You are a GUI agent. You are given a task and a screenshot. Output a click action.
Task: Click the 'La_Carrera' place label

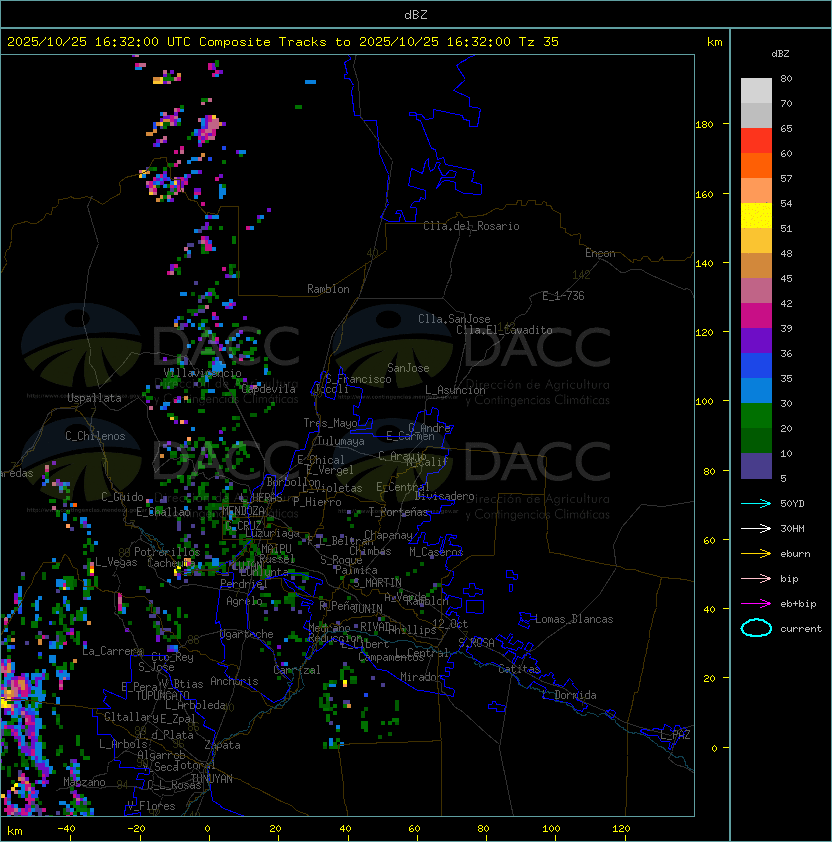point(112,651)
